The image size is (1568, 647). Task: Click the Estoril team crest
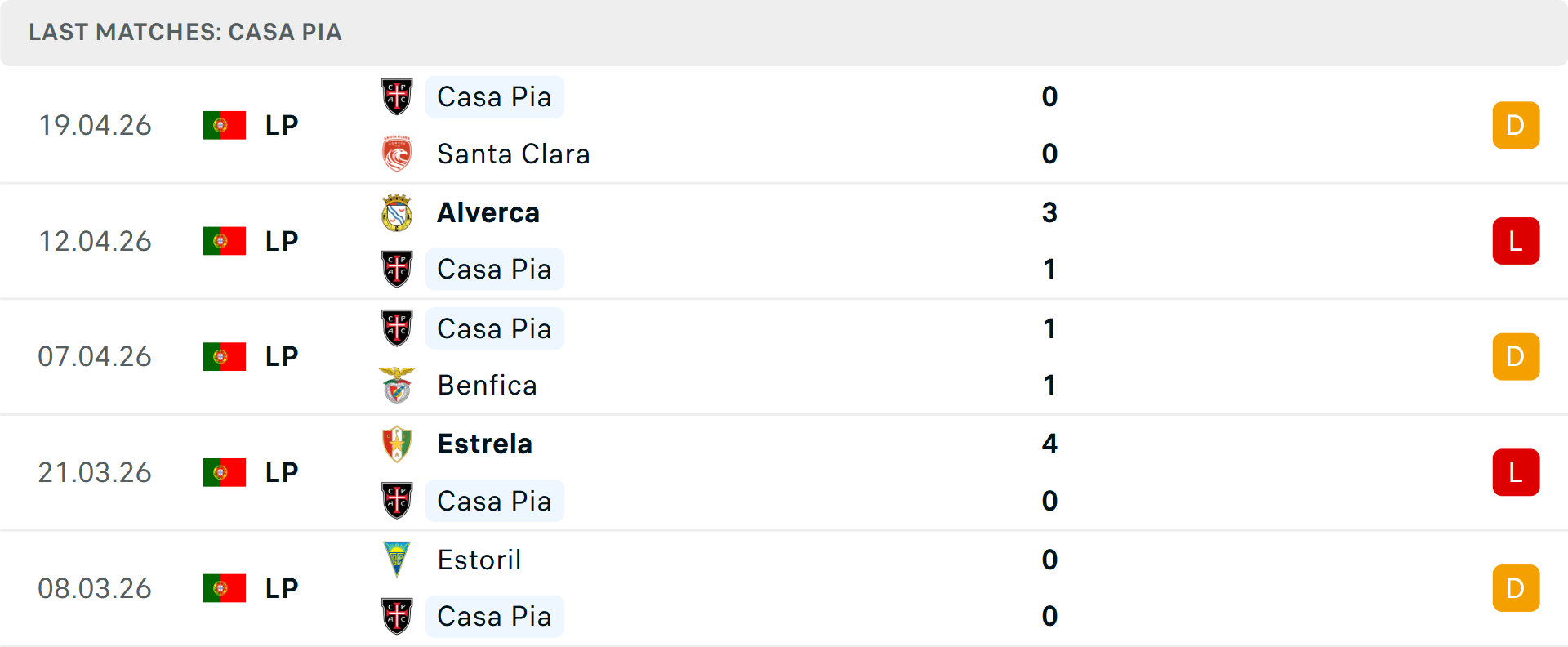[x=397, y=560]
